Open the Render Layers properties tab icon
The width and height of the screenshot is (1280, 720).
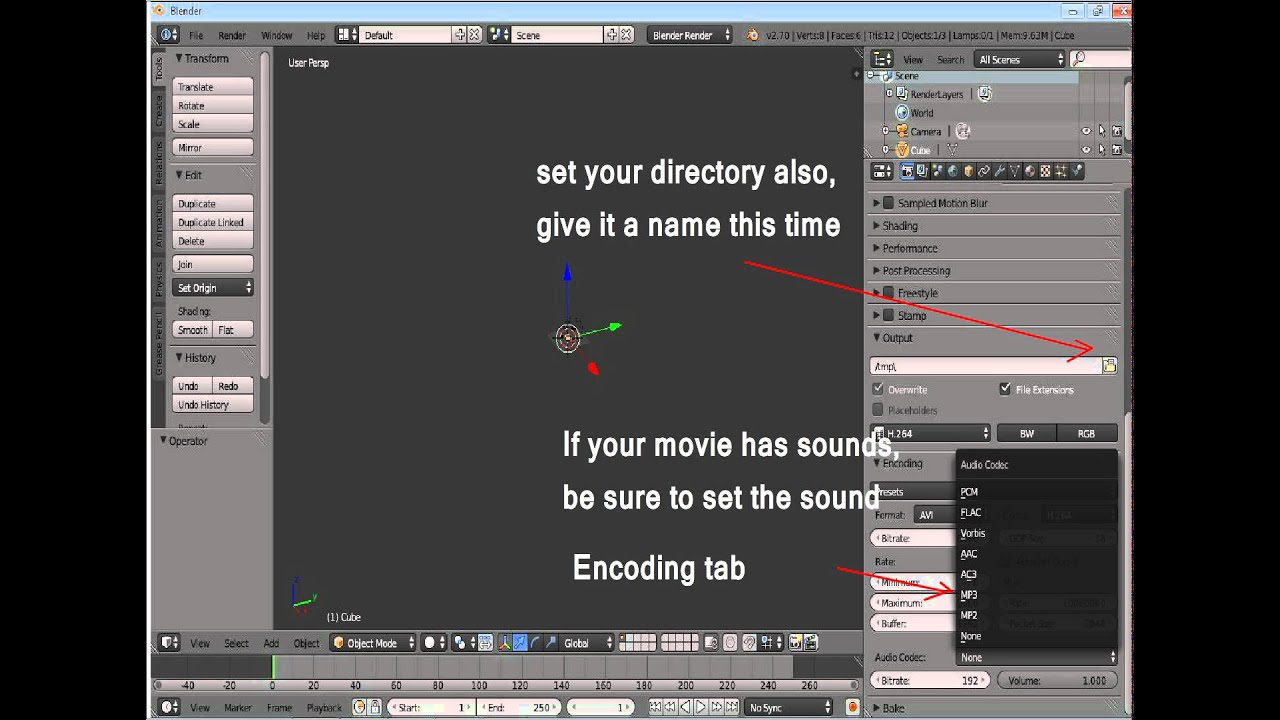[x=923, y=171]
